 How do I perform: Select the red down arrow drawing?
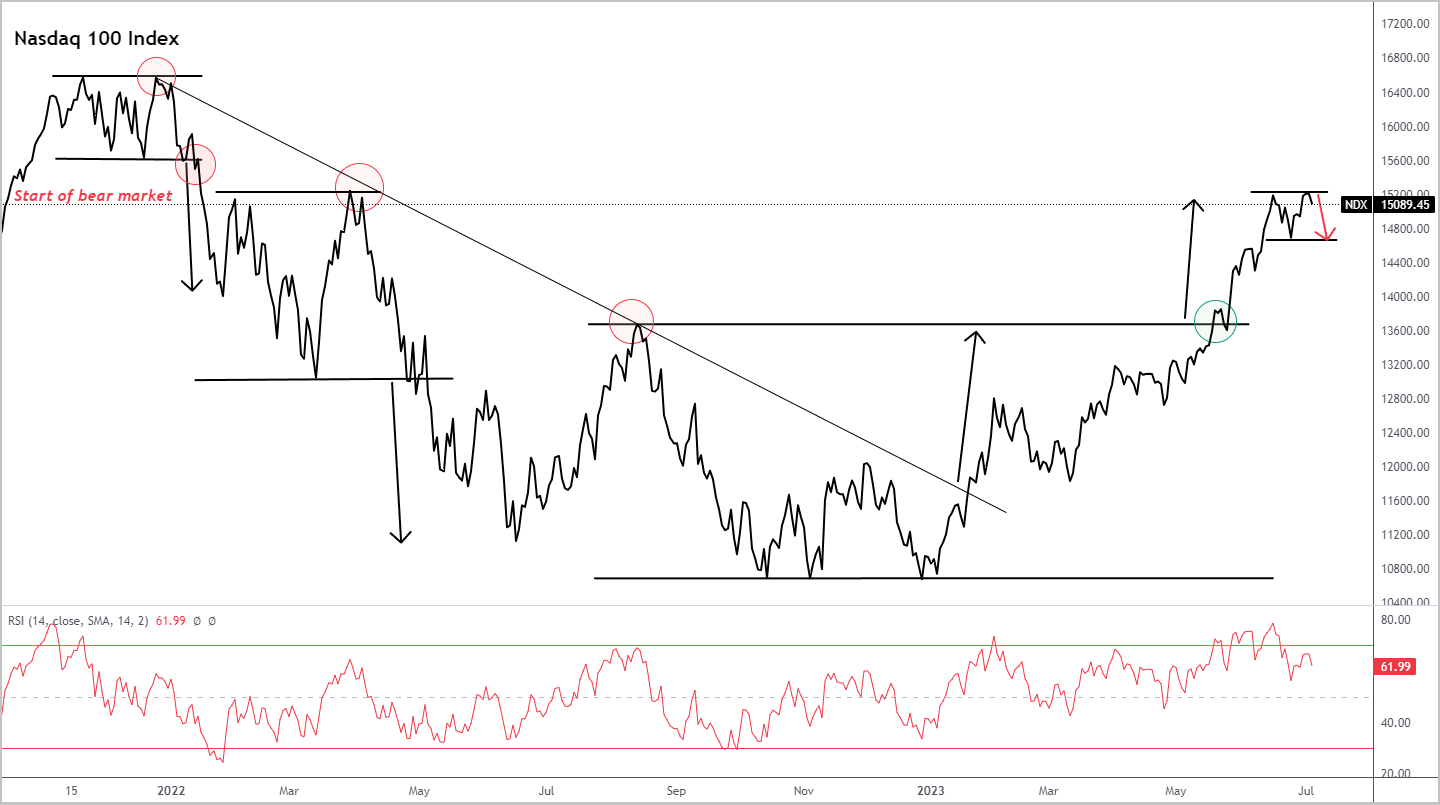pyautogui.click(x=1324, y=217)
